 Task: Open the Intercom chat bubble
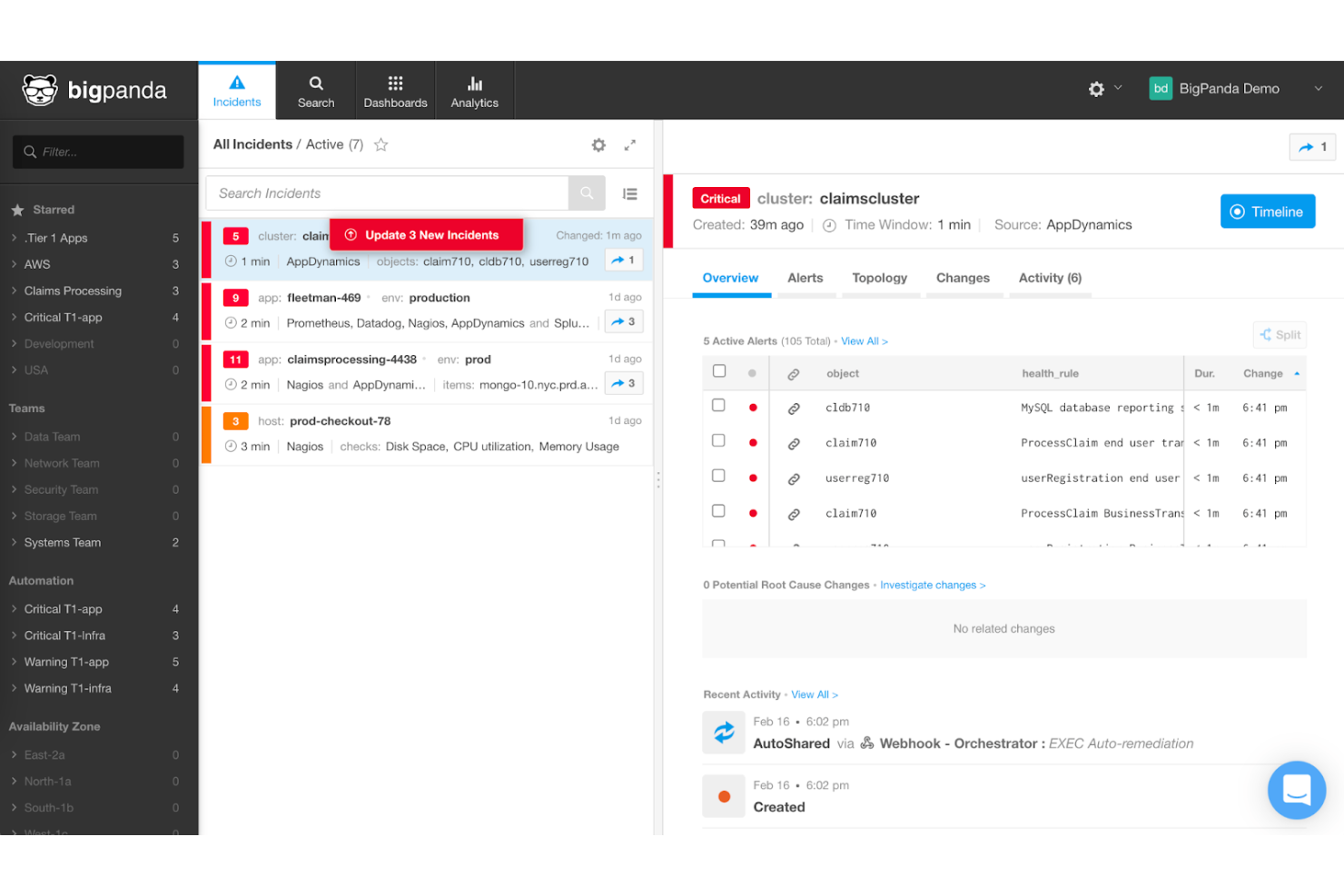[1297, 790]
